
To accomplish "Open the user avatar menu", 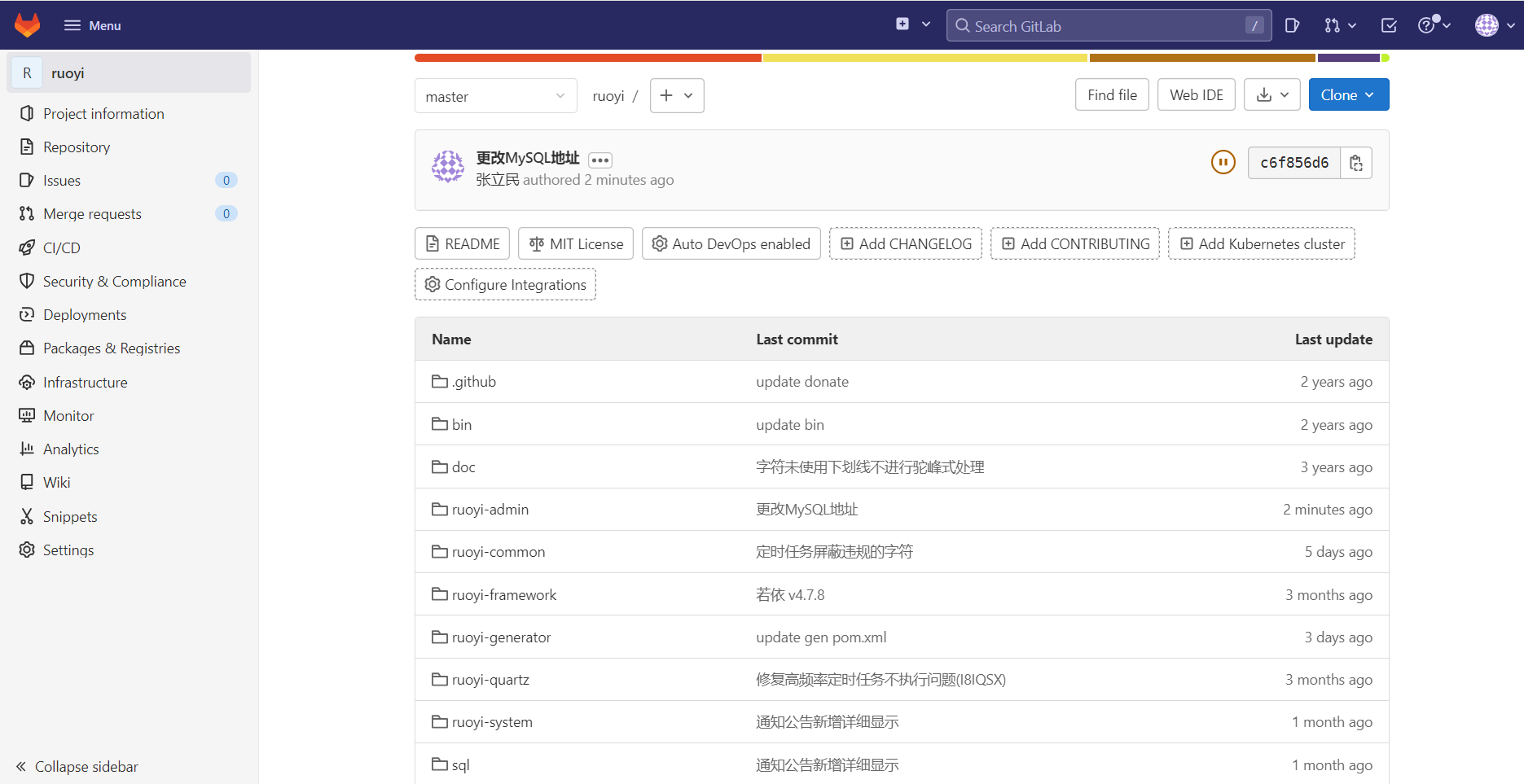I will tap(1495, 25).
